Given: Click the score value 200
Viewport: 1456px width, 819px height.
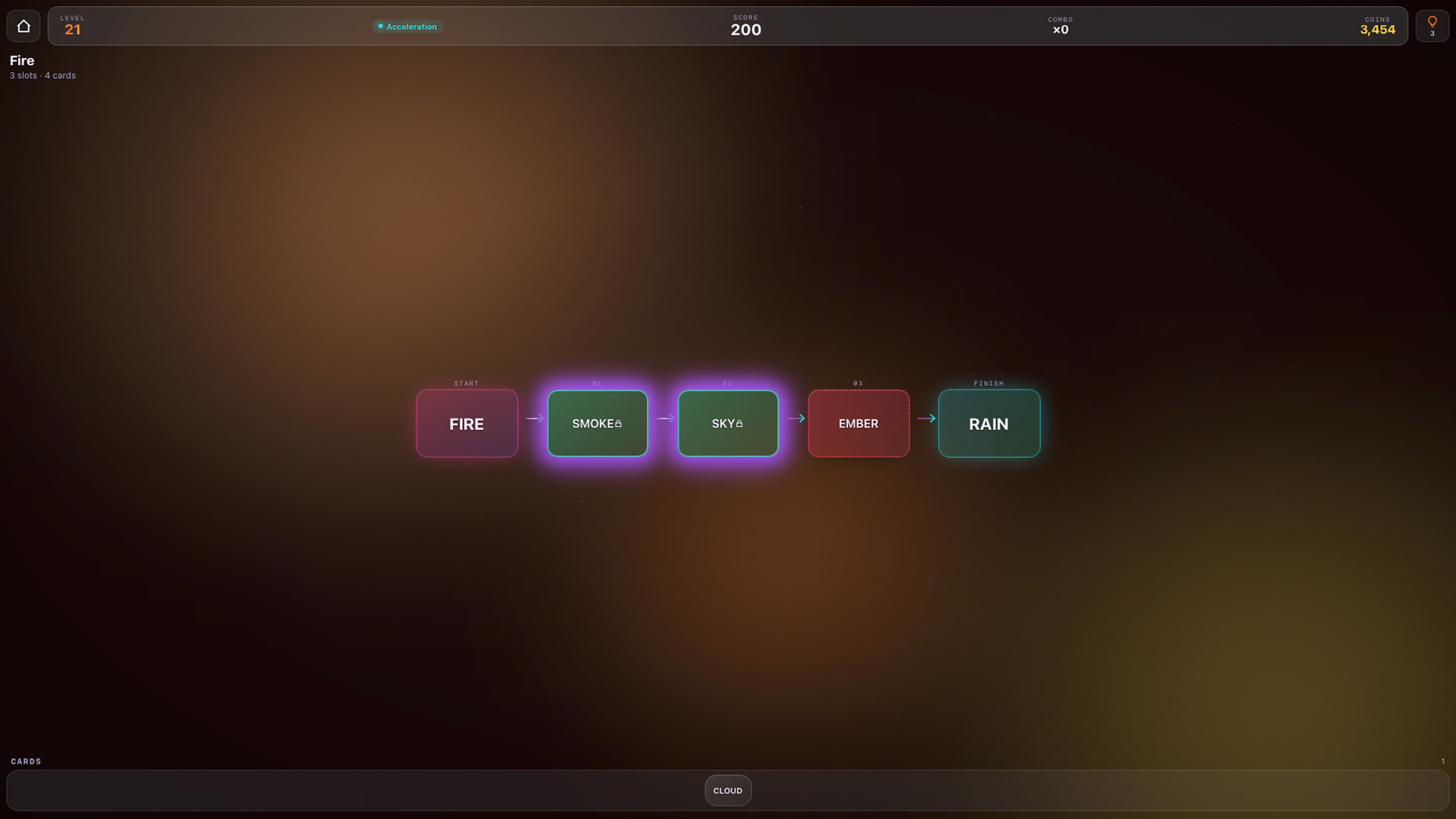Looking at the screenshot, I should click(x=745, y=30).
